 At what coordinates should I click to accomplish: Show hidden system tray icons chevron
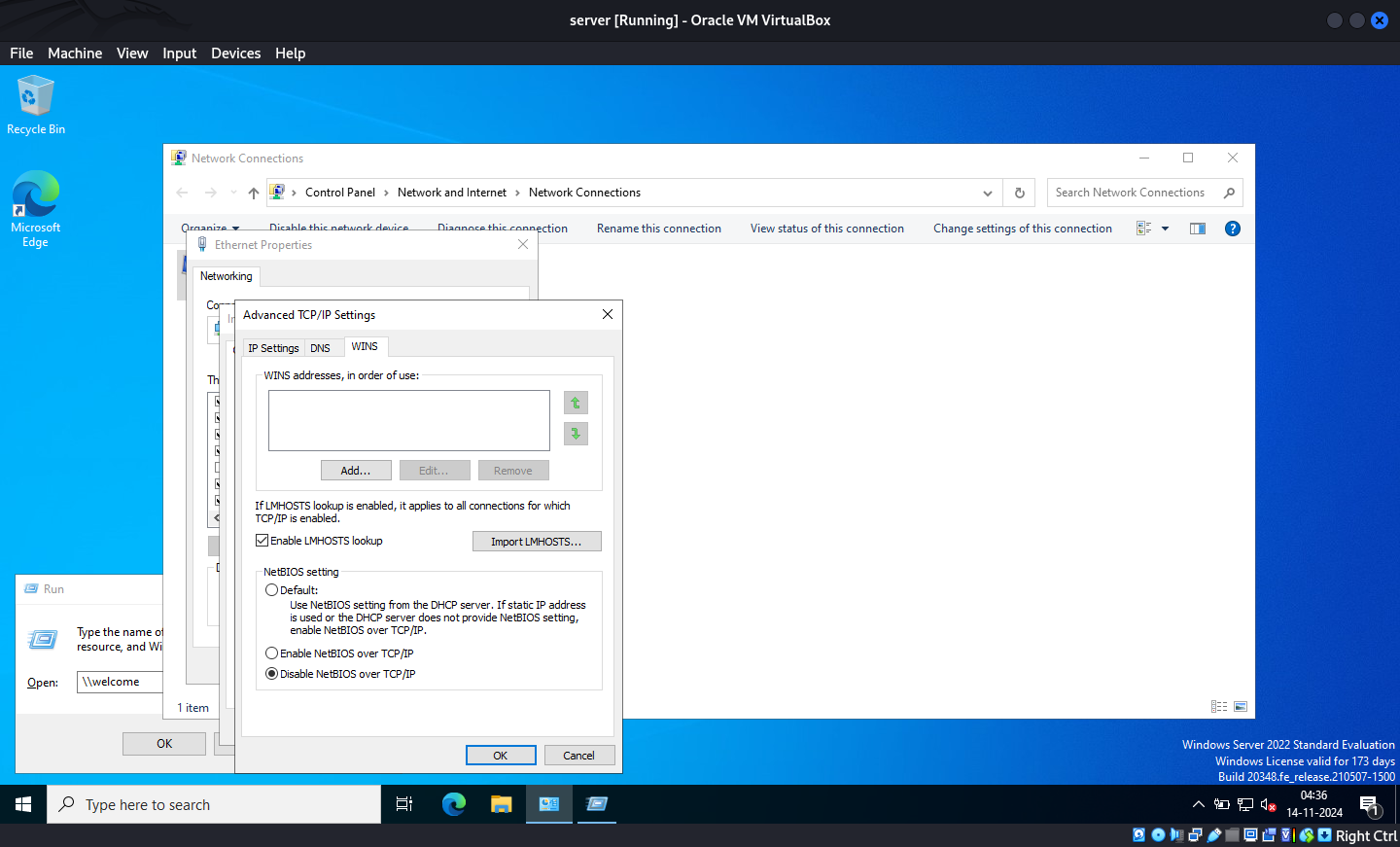click(x=1198, y=804)
